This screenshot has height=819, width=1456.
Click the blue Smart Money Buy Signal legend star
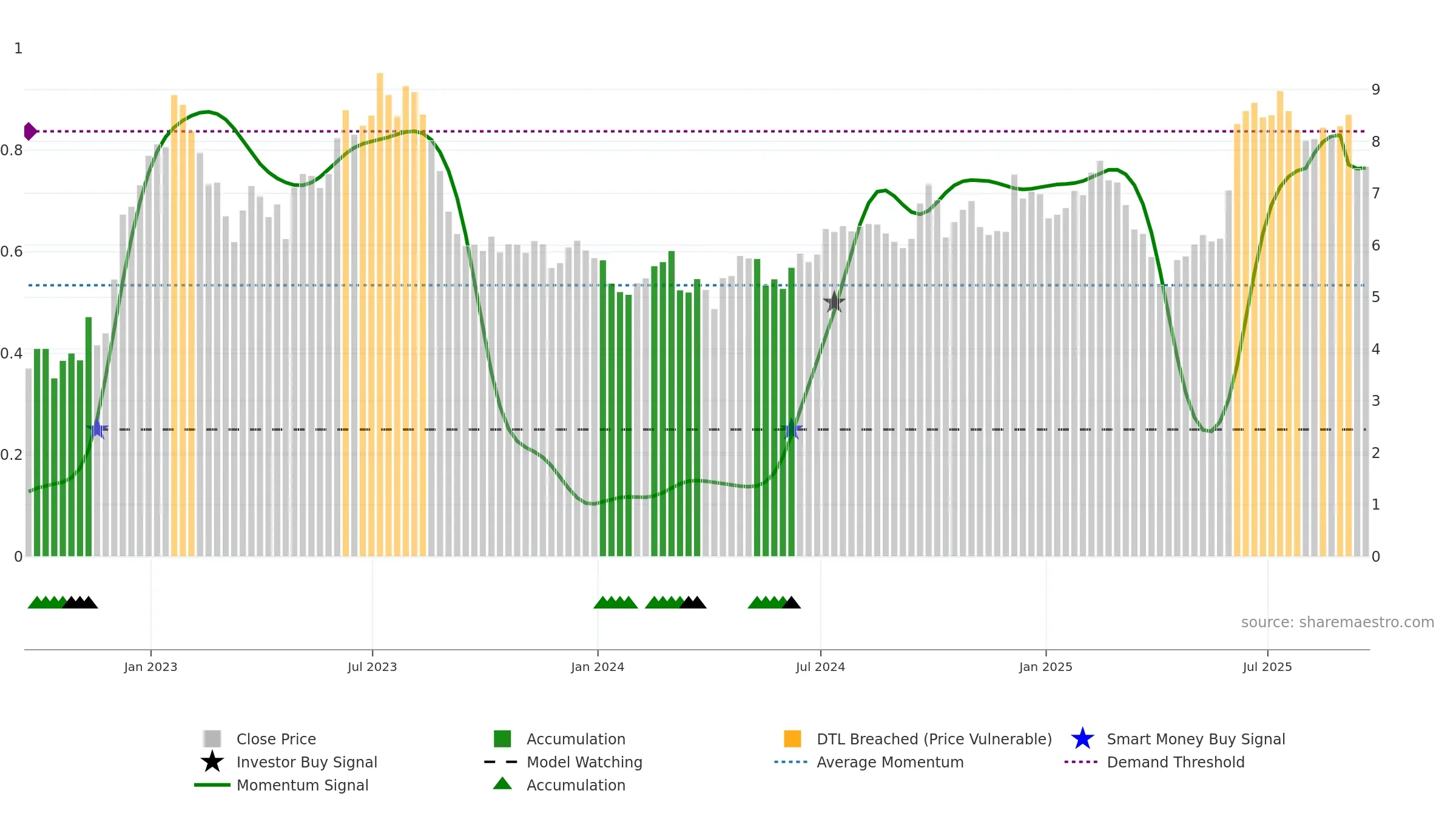1082,739
